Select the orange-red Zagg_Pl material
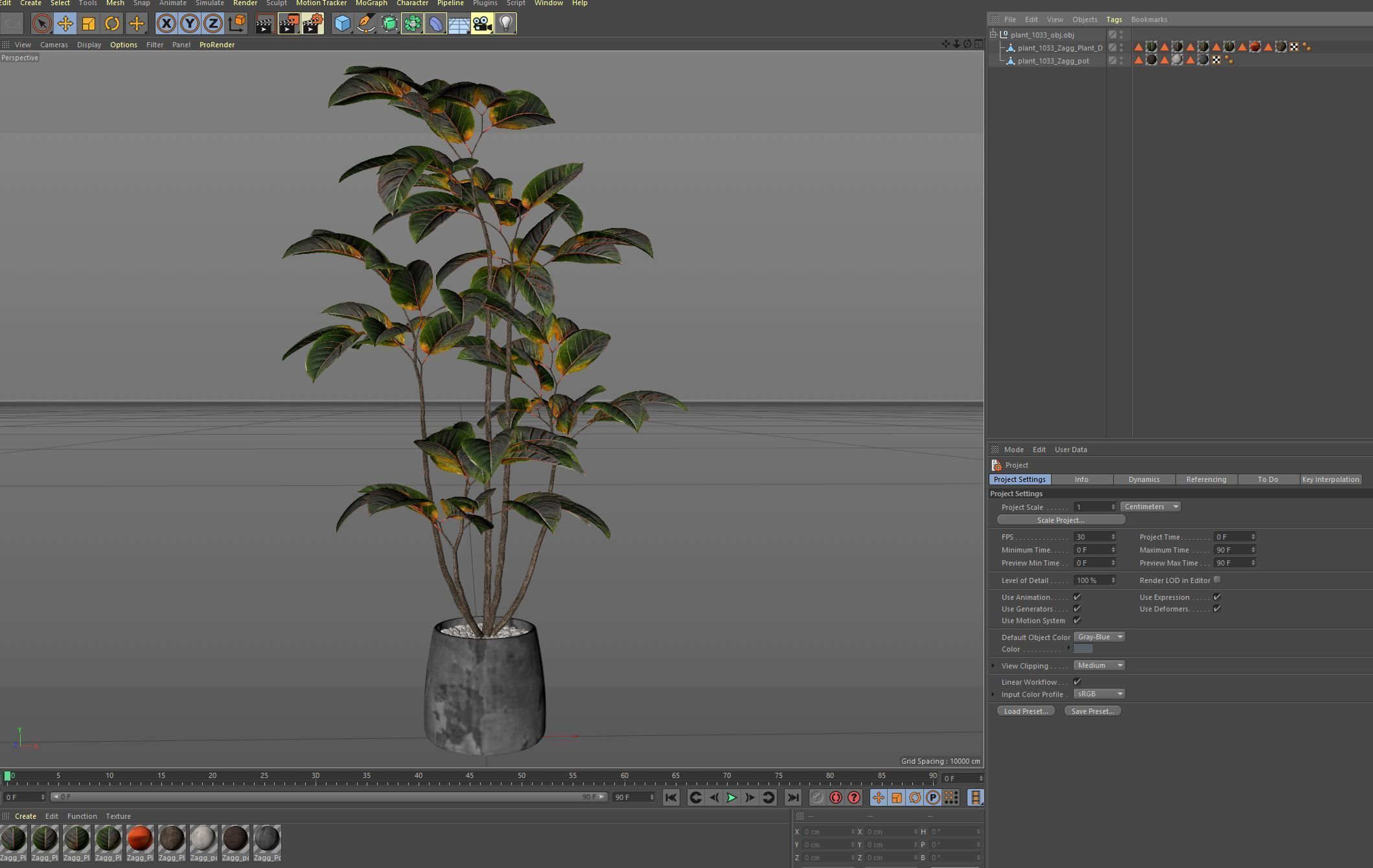The width and height of the screenshot is (1373, 868). pos(140,843)
